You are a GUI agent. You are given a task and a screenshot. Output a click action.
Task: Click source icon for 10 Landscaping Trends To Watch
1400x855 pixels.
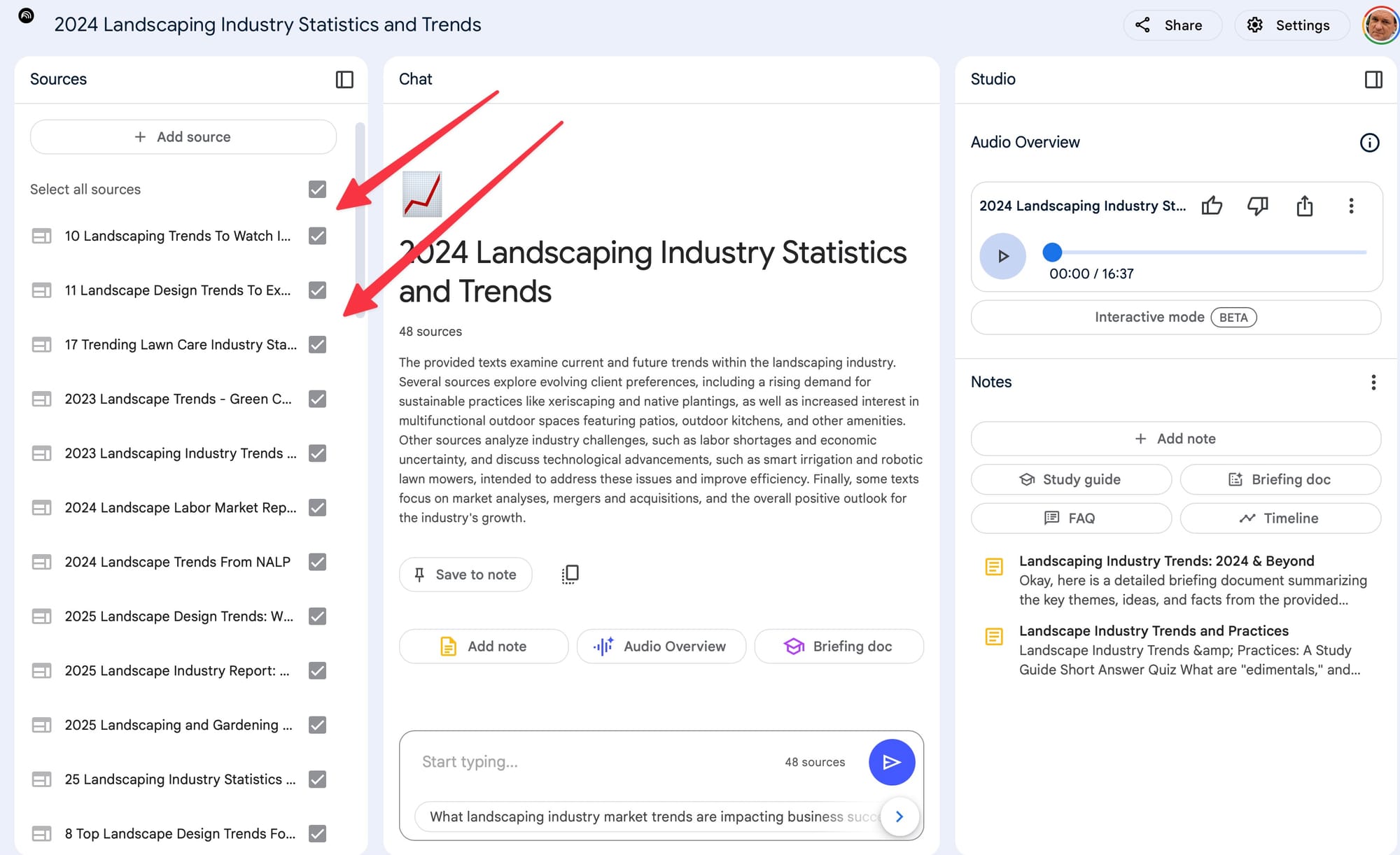pos(41,236)
